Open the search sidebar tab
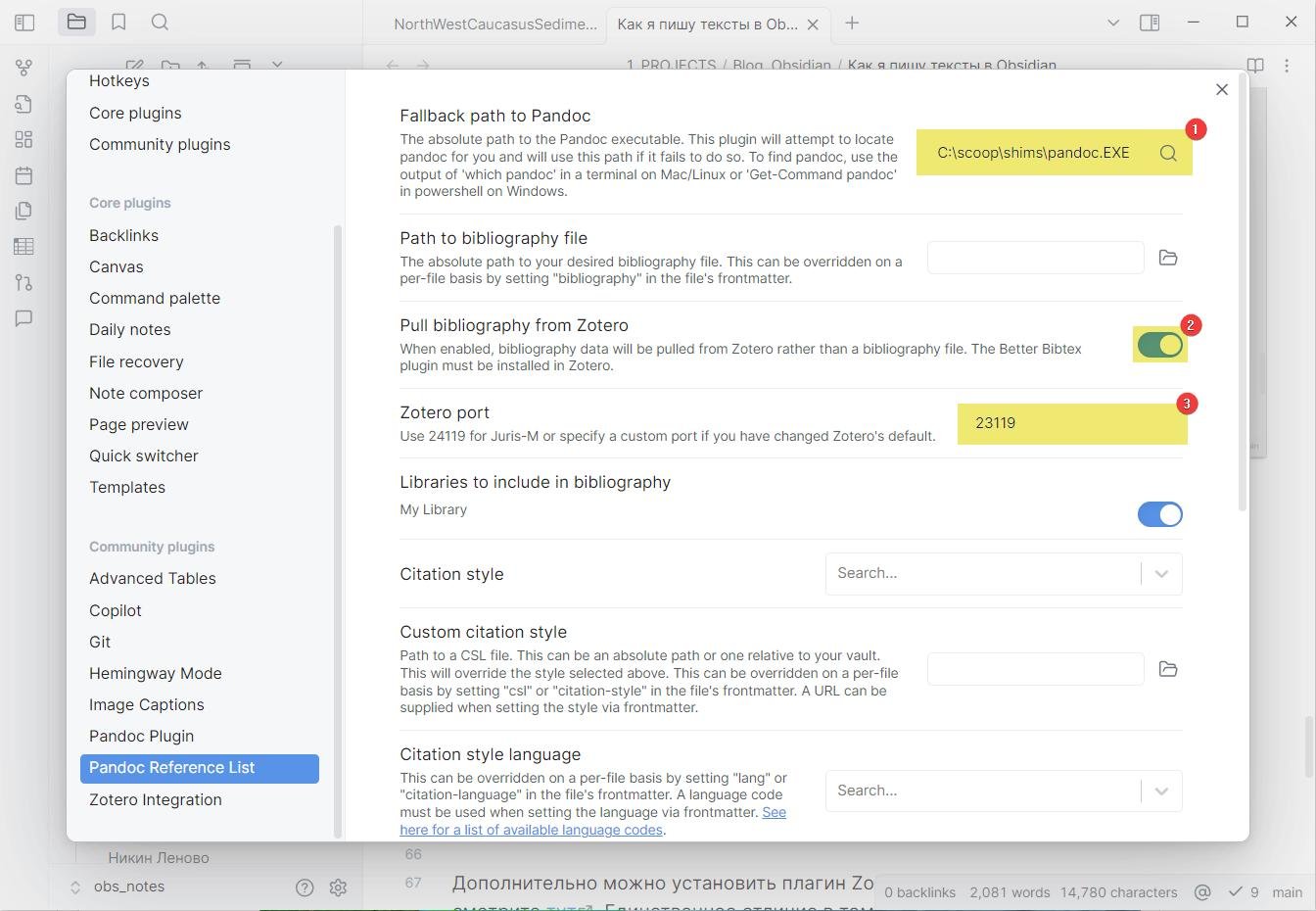Image resolution: width=1316 pixels, height=911 pixels. 160,23
